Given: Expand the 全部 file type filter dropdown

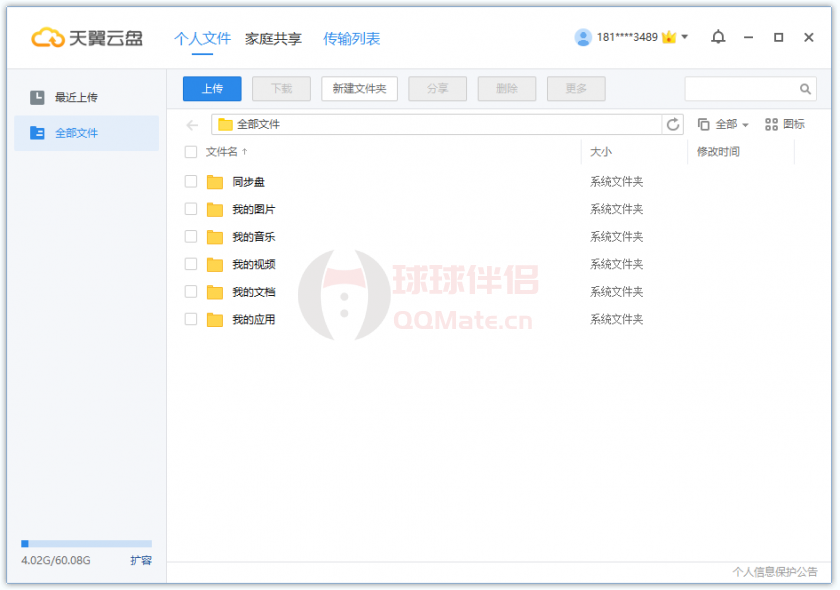Looking at the screenshot, I should coord(724,124).
